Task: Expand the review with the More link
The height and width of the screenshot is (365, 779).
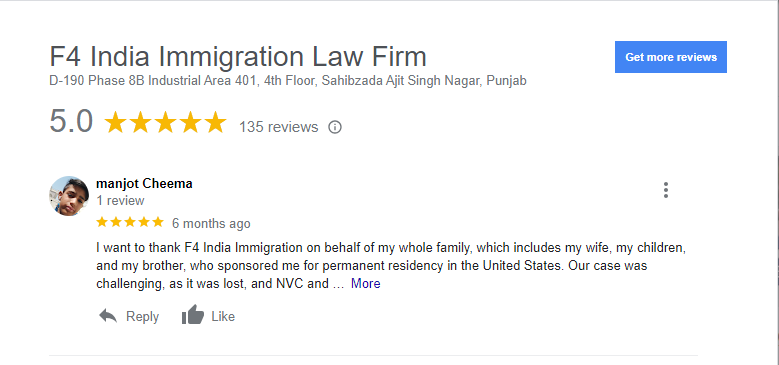Action: [366, 284]
